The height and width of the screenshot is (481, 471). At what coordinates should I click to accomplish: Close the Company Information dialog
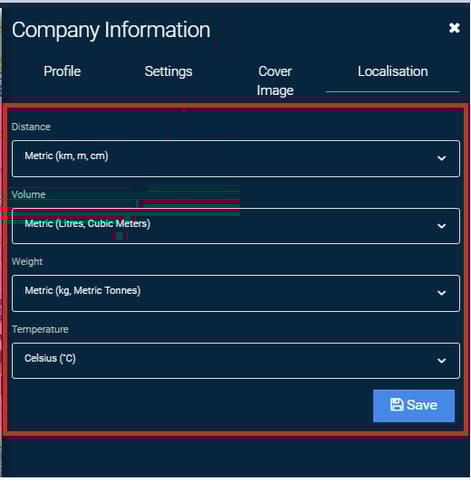click(x=454, y=28)
